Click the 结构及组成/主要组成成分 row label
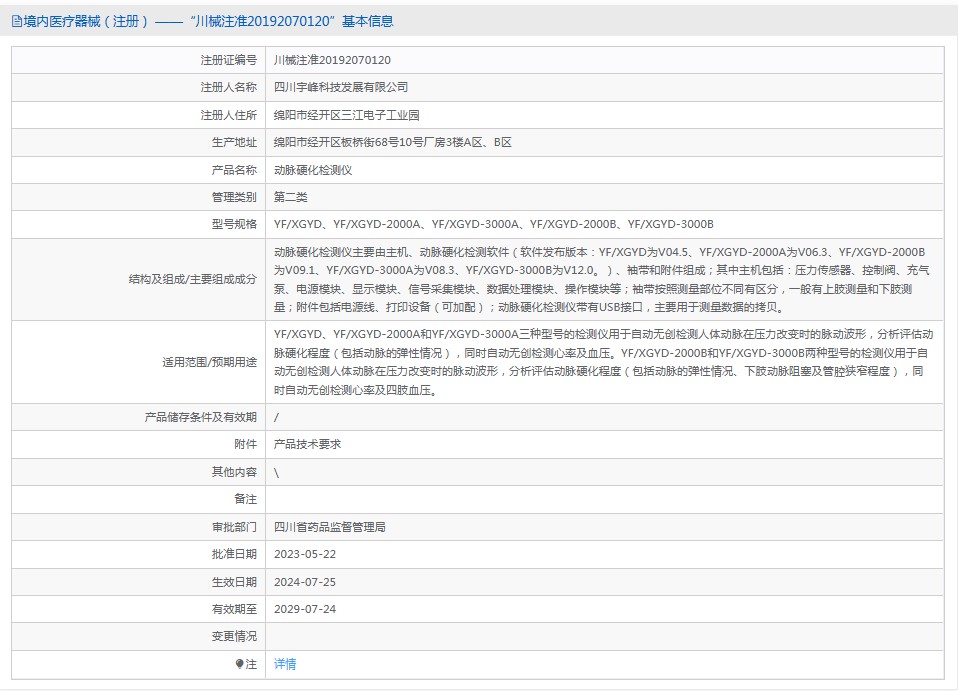The height and width of the screenshot is (691, 958). pos(192,279)
